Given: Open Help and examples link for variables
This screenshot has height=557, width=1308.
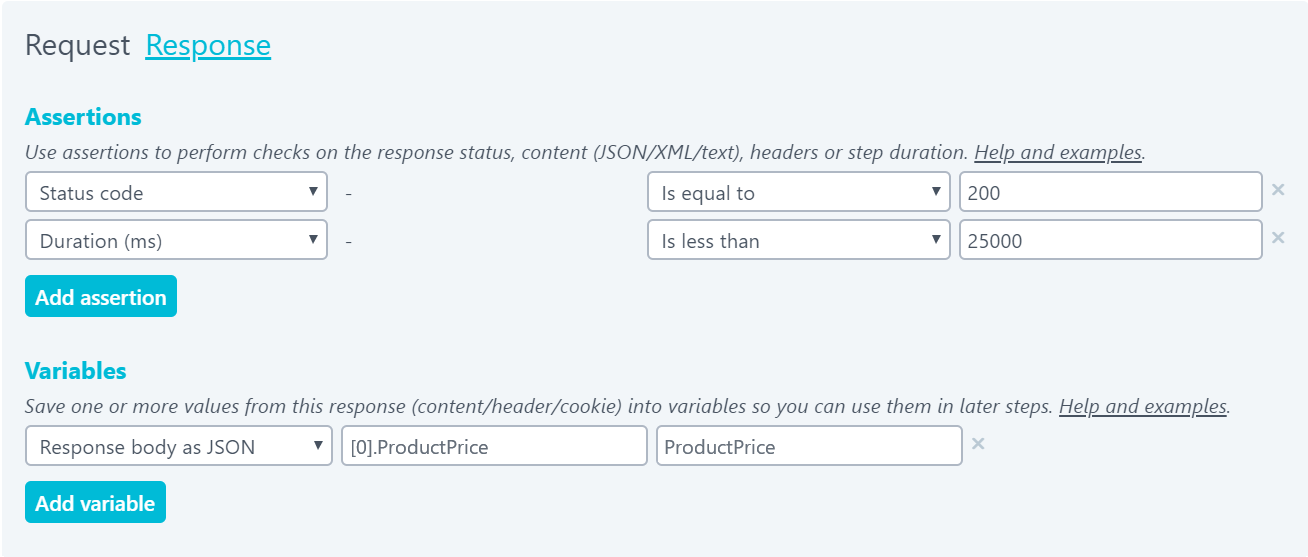Looking at the screenshot, I should point(1143,407).
